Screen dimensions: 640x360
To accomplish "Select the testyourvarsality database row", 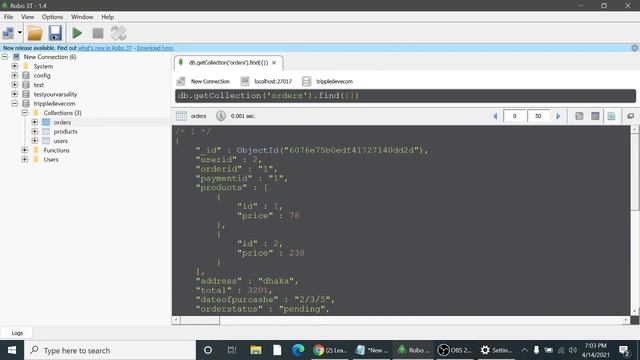I will click(x=55, y=94).
